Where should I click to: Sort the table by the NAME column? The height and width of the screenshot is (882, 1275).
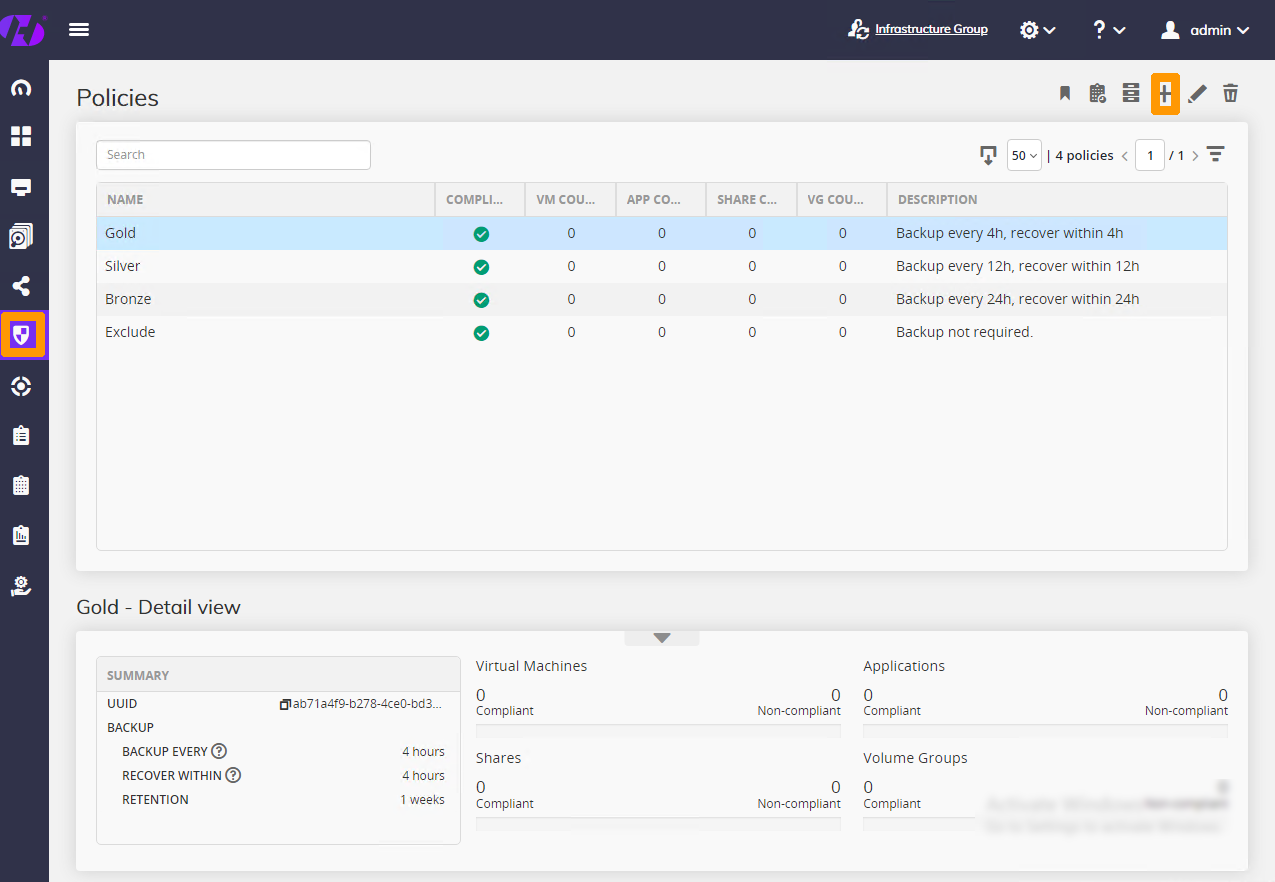[x=126, y=200]
